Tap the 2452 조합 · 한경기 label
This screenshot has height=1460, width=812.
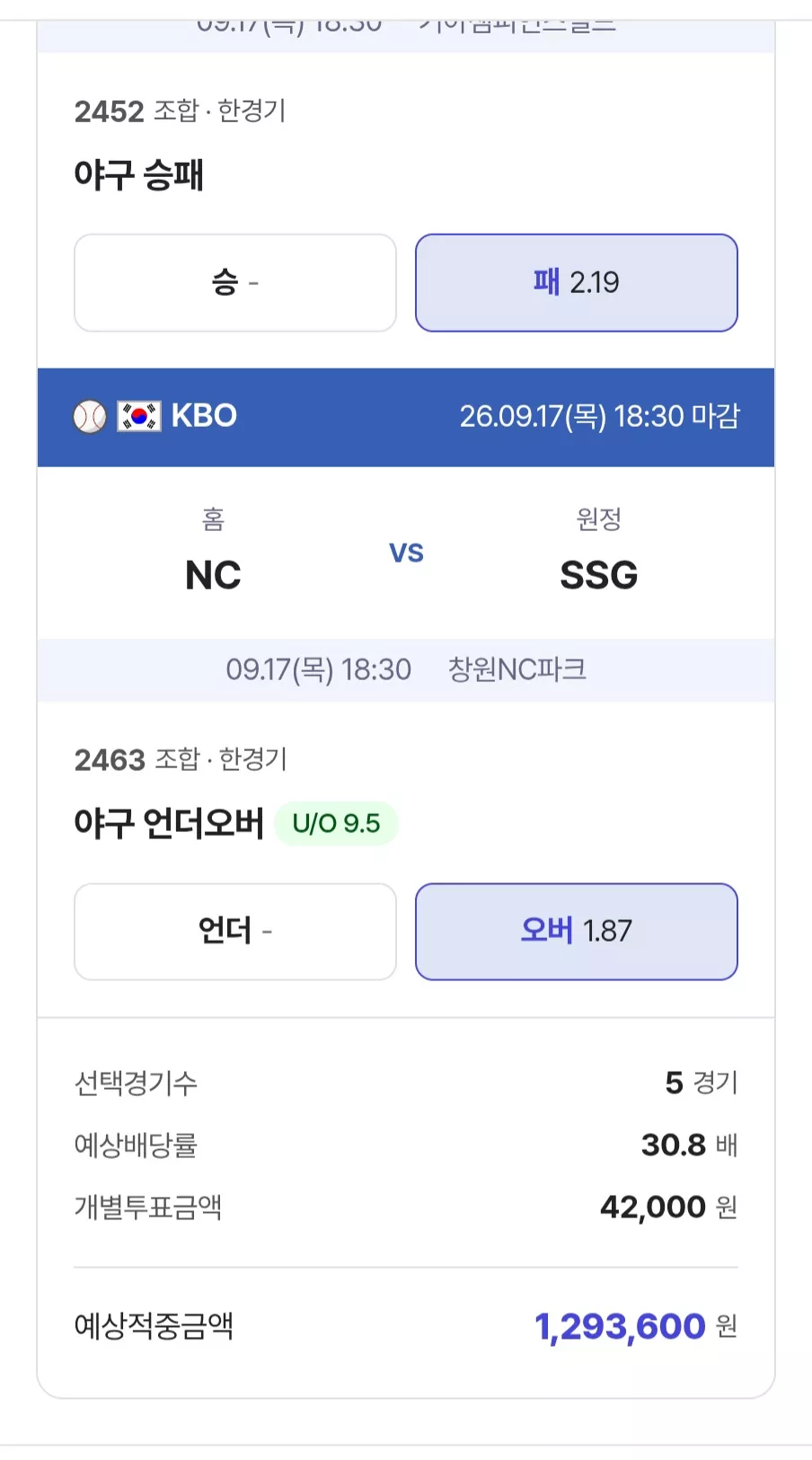(180, 111)
